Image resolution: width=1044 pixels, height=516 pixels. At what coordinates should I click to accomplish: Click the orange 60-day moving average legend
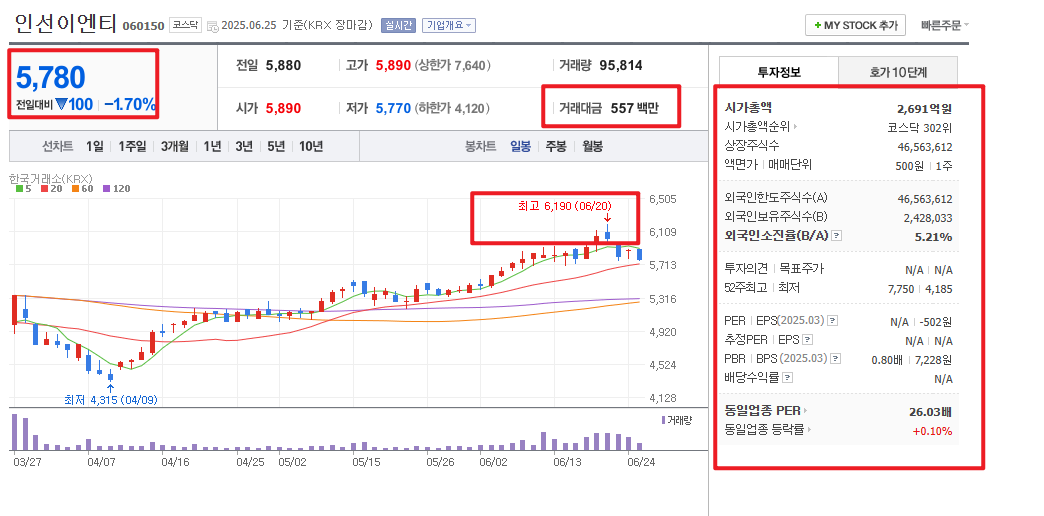[82, 189]
